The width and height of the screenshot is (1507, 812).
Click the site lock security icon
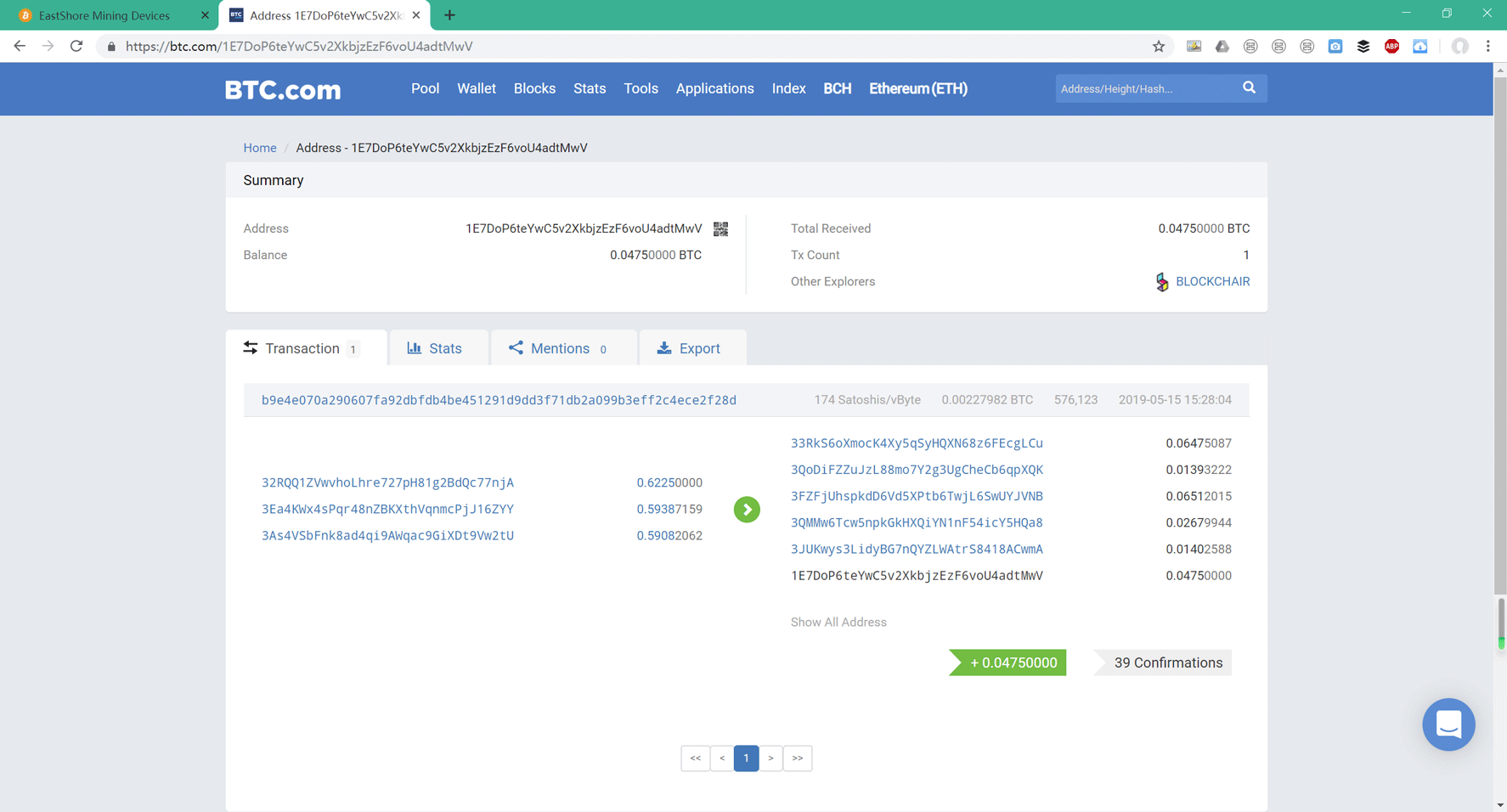[x=110, y=47]
